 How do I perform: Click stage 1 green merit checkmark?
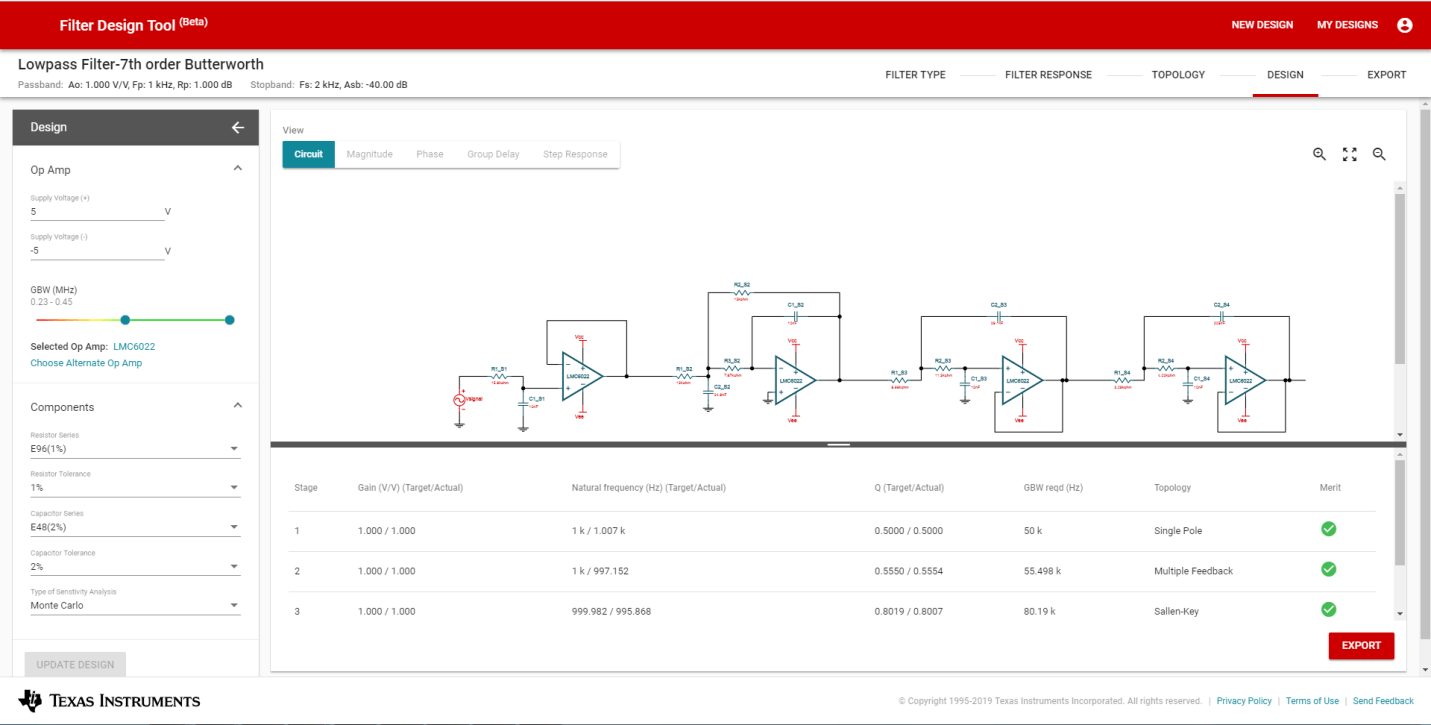tap(1328, 529)
